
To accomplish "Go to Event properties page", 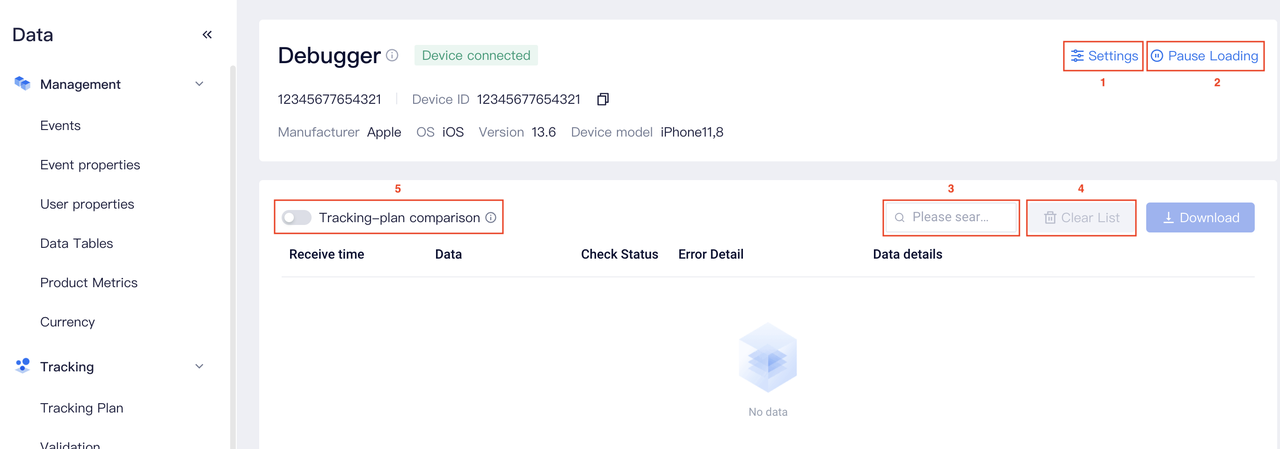I will (x=90, y=165).
